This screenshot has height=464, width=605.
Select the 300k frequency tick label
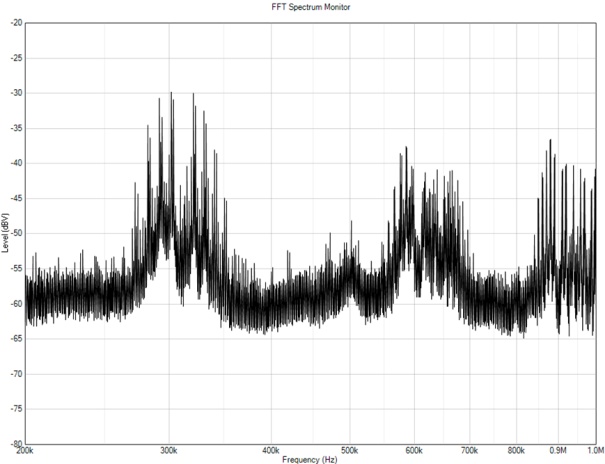pyautogui.click(x=169, y=449)
